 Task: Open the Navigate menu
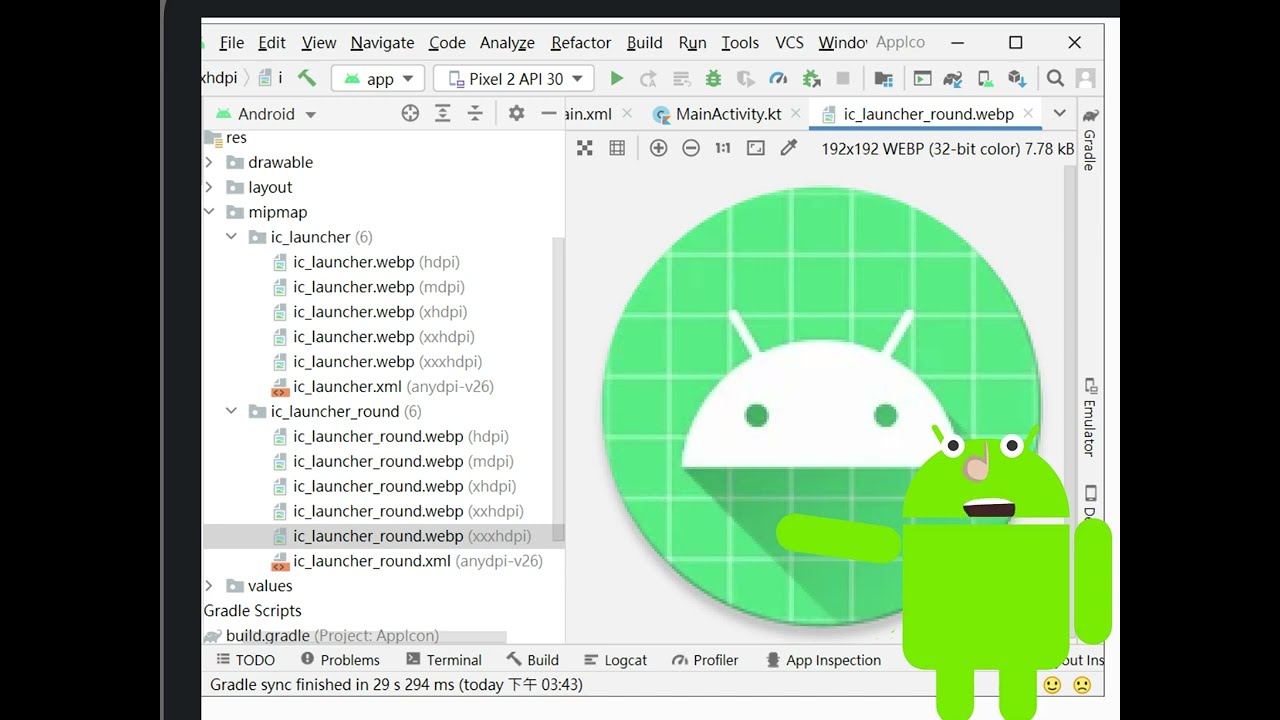click(382, 43)
